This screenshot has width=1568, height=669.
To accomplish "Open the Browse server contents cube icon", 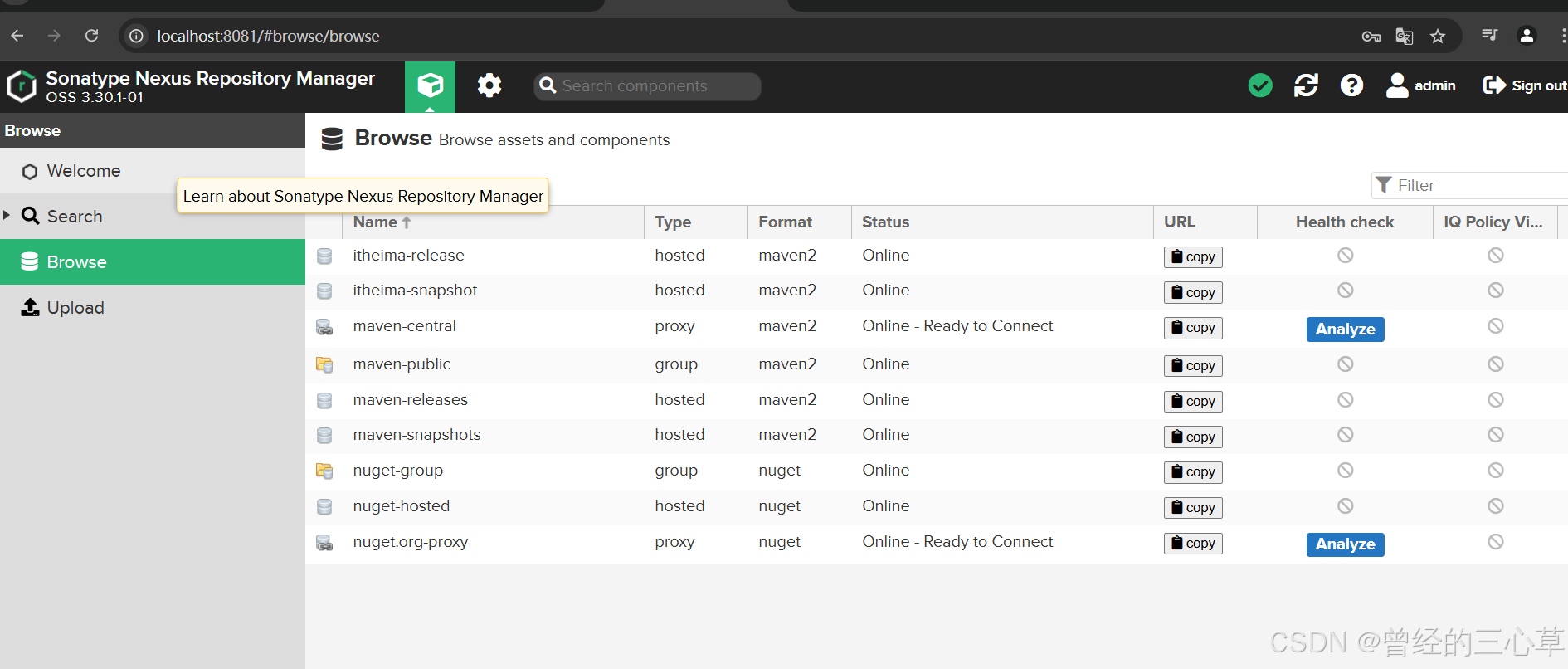I will [x=430, y=85].
